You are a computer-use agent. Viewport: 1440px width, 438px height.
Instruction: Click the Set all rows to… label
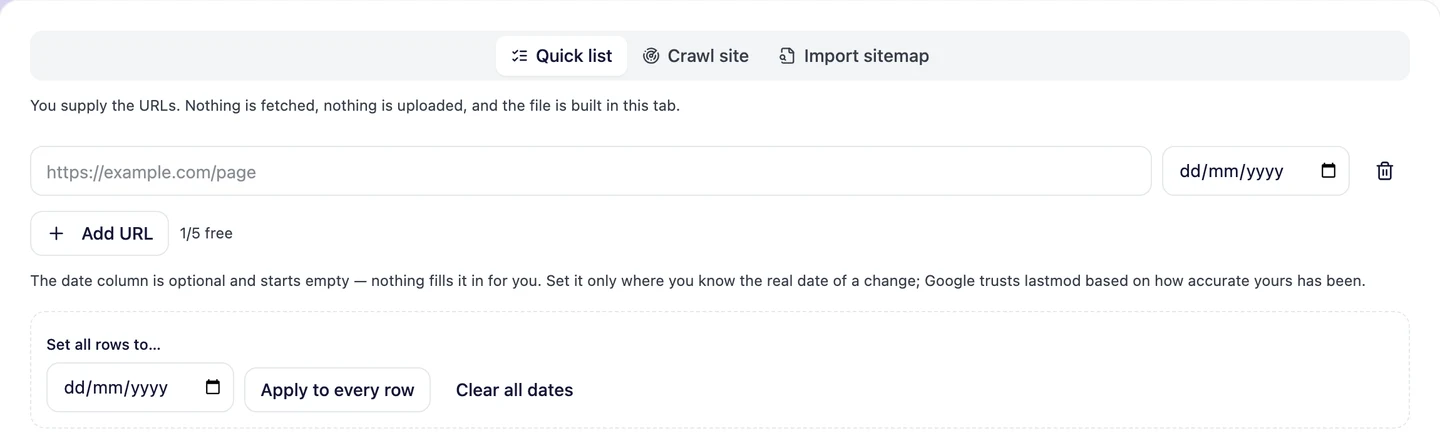coord(103,344)
